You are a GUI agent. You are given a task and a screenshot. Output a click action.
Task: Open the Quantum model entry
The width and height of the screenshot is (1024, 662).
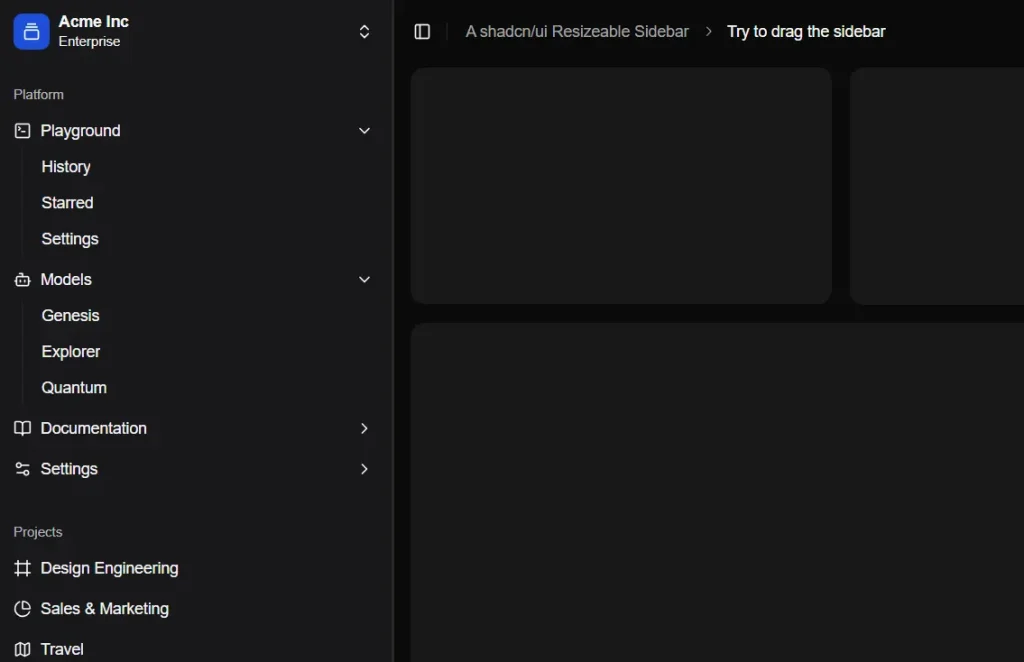pyautogui.click(x=74, y=387)
